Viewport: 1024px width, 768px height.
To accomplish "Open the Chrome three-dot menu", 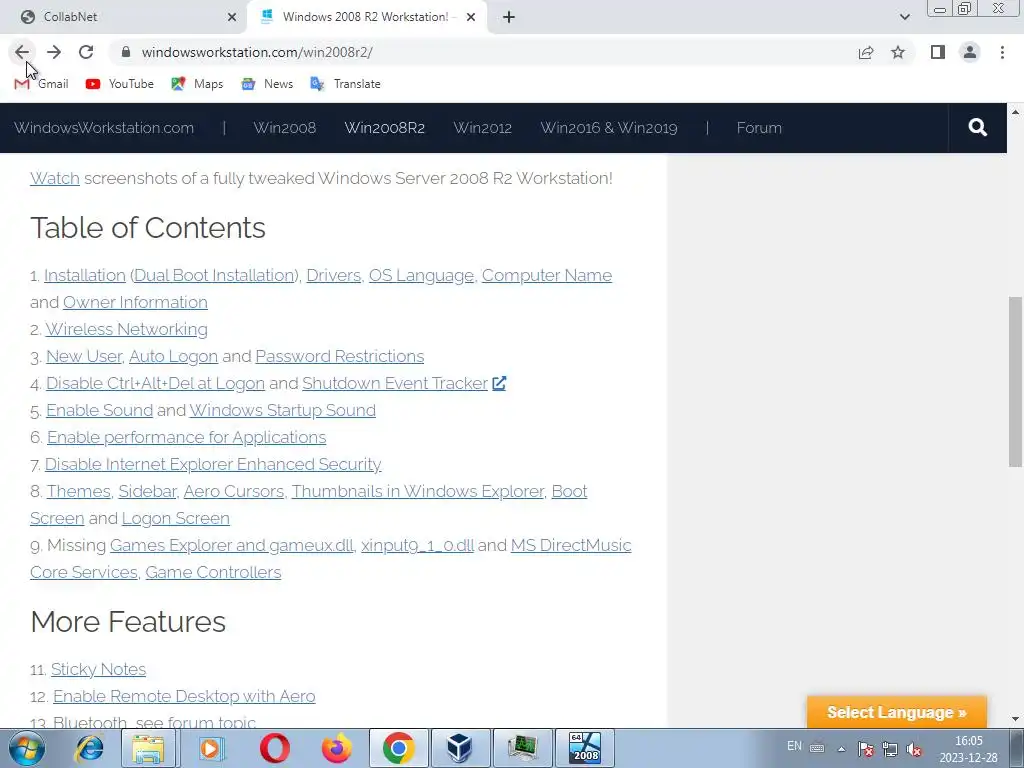I will tap(1002, 52).
